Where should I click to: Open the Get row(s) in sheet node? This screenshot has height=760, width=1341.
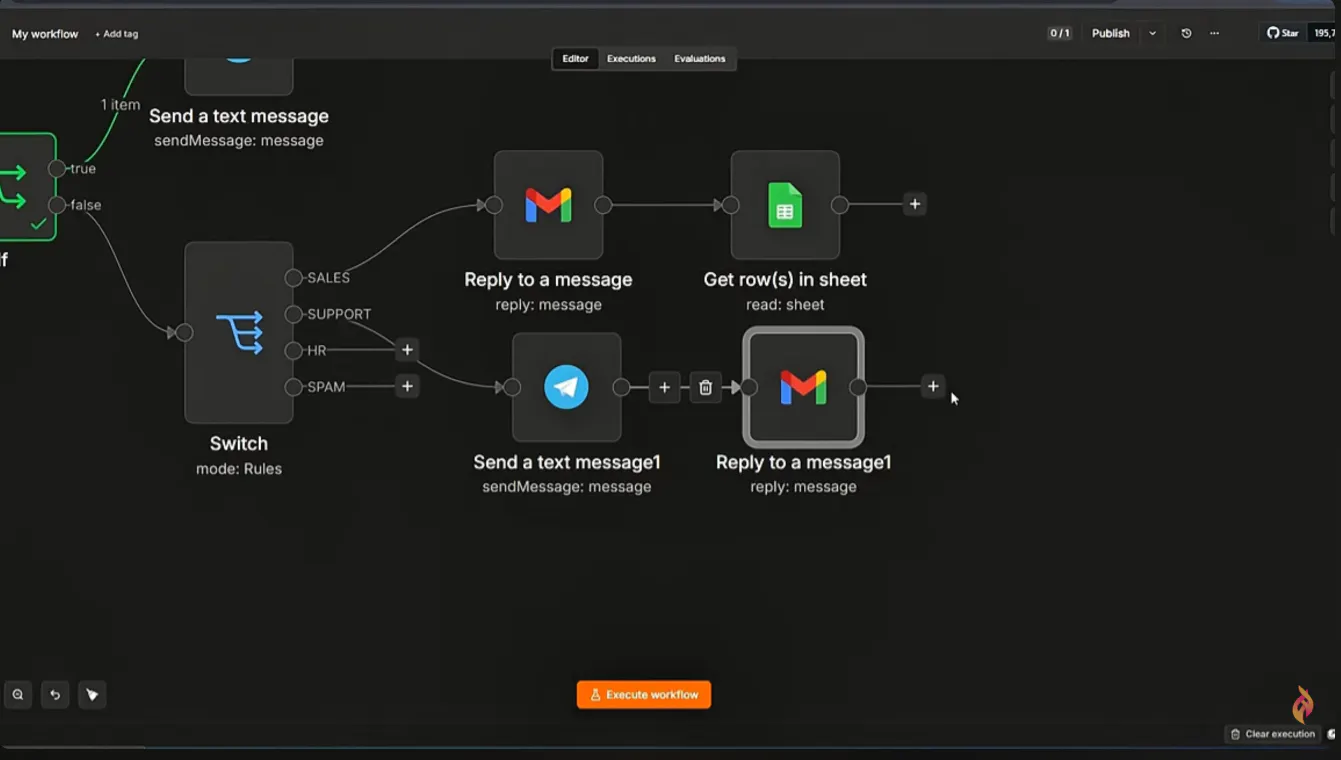[785, 205]
